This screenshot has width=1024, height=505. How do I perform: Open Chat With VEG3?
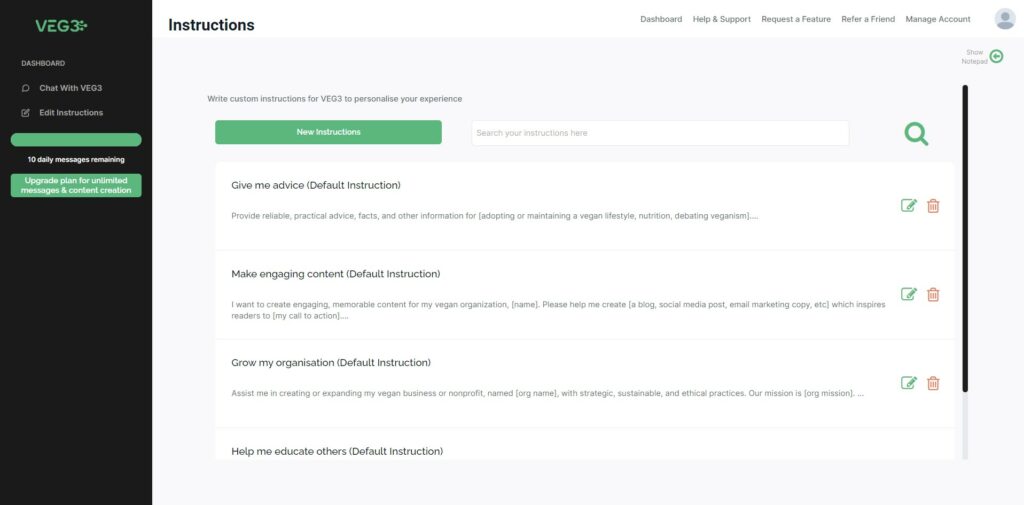[71, 88]
